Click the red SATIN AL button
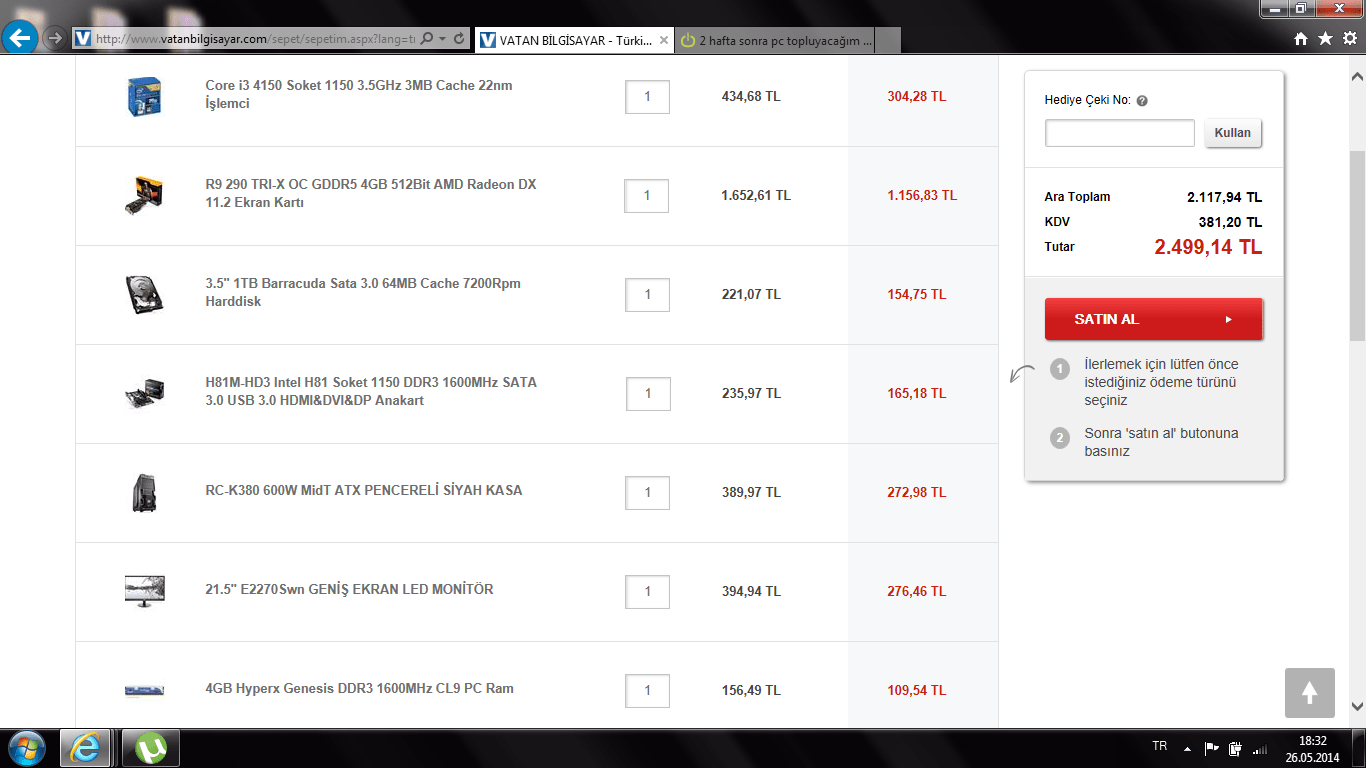Image resolution: width=1366 pixels, height=768 pixels. point(1154,319)
